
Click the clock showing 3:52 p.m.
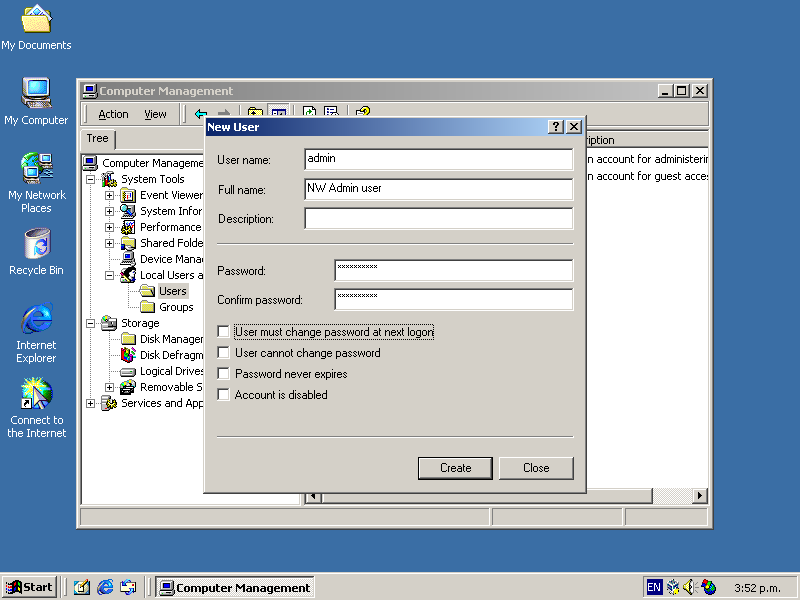[757, 588]
